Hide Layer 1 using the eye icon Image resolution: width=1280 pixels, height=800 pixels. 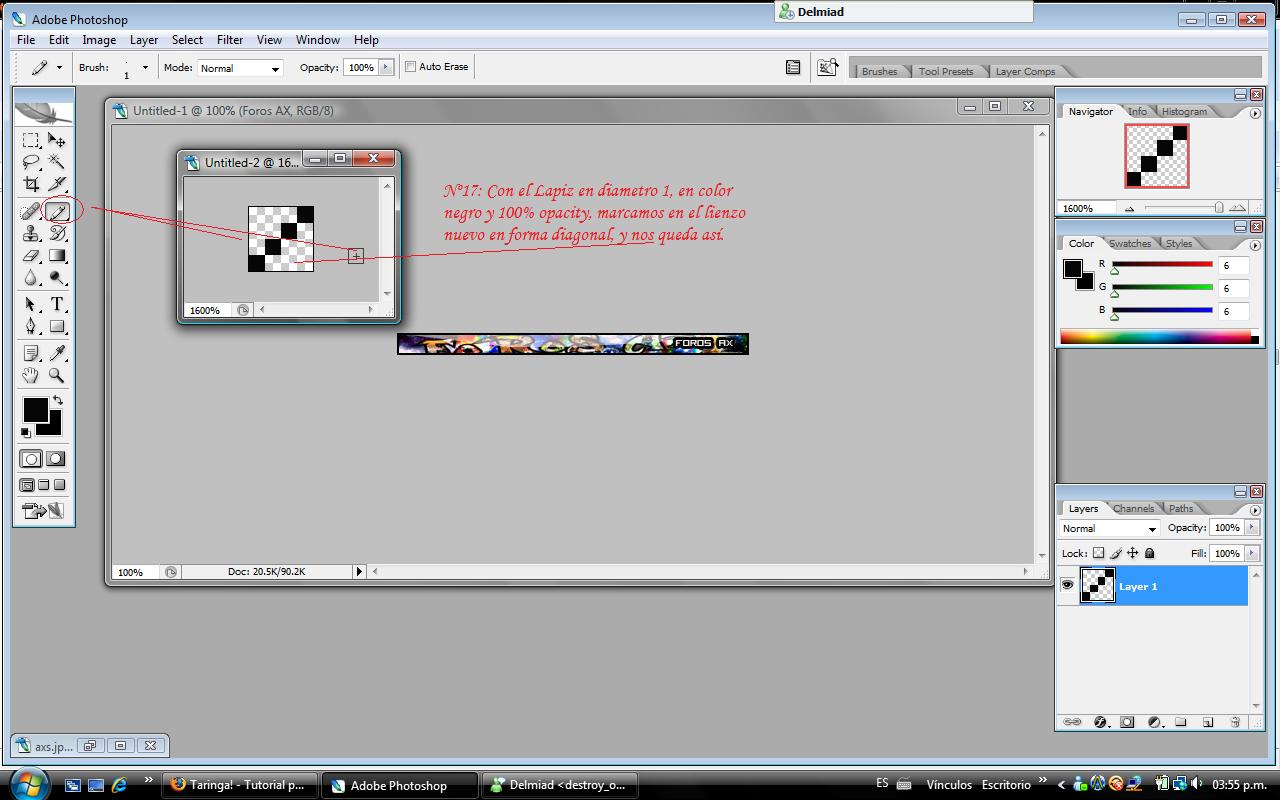pyautogui.click(x=1067, y=586)
